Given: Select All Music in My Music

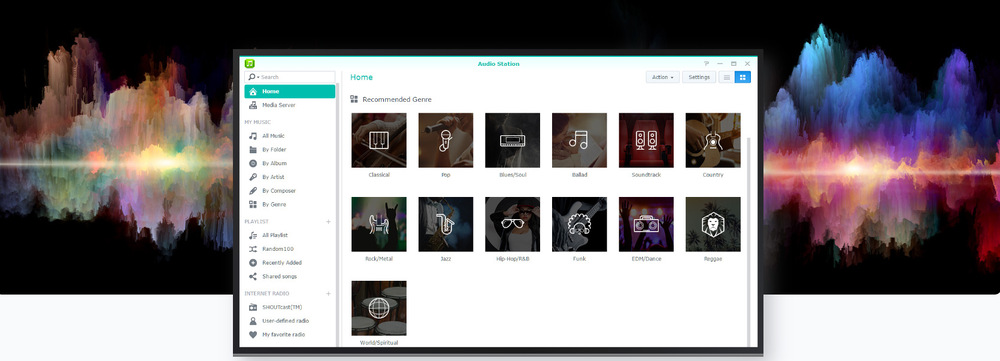Looking at the screenshot, I should (x=290, y=136).
